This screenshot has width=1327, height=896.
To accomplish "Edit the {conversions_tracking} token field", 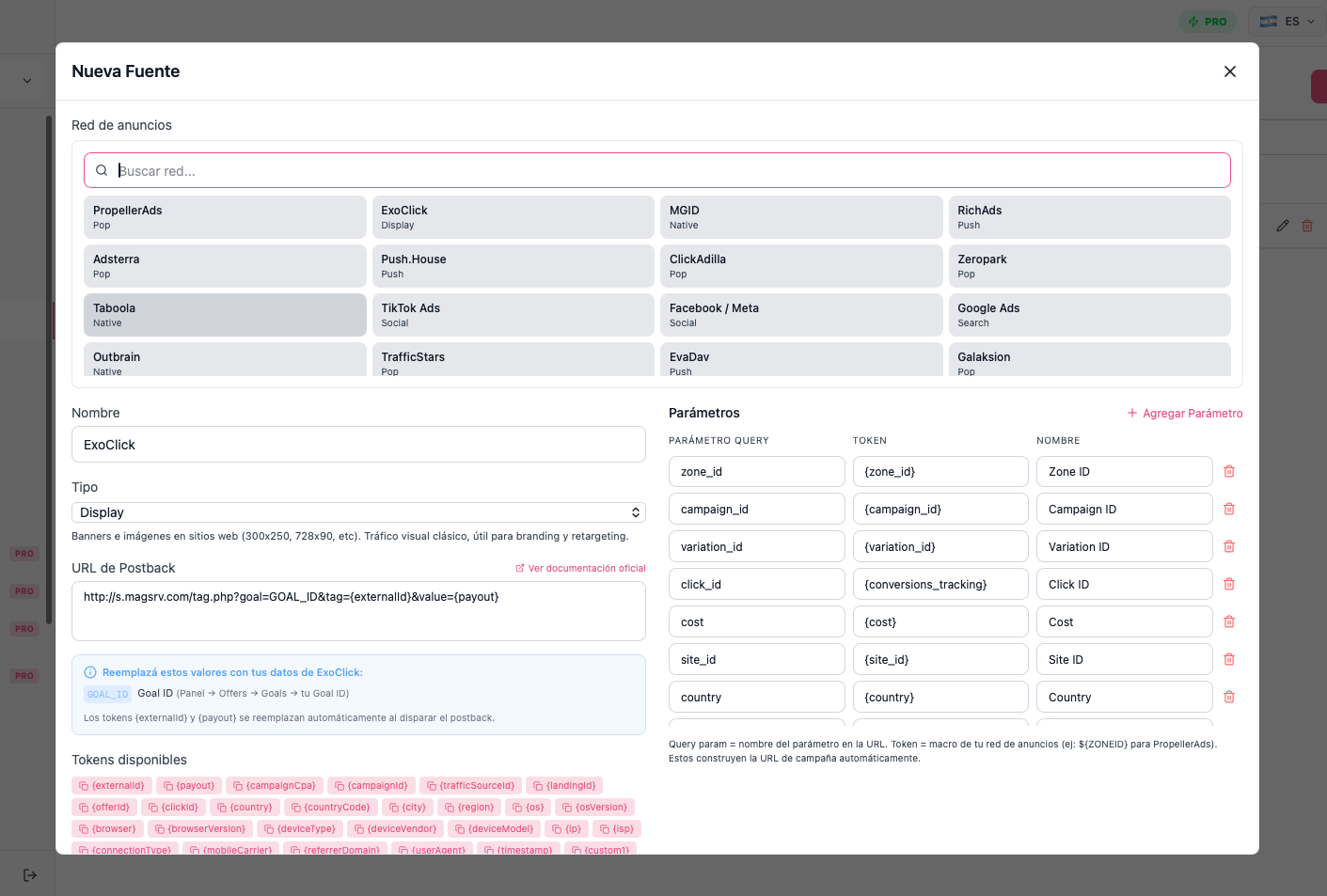I will 940,585.
